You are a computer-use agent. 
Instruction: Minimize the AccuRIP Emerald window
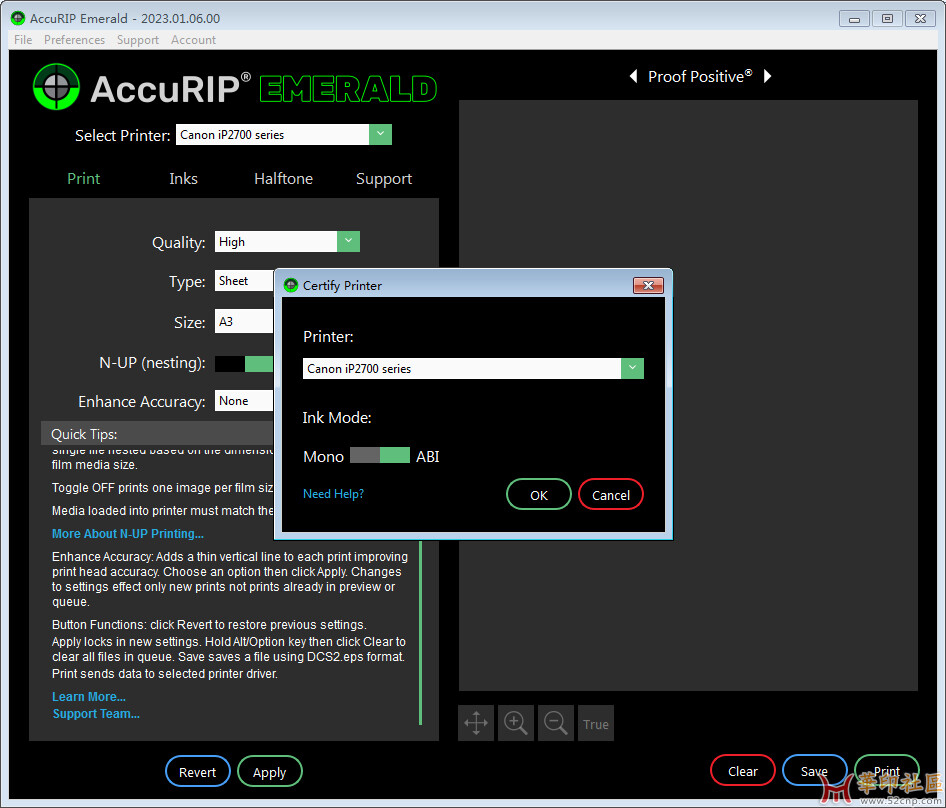[x=854, y=19]
